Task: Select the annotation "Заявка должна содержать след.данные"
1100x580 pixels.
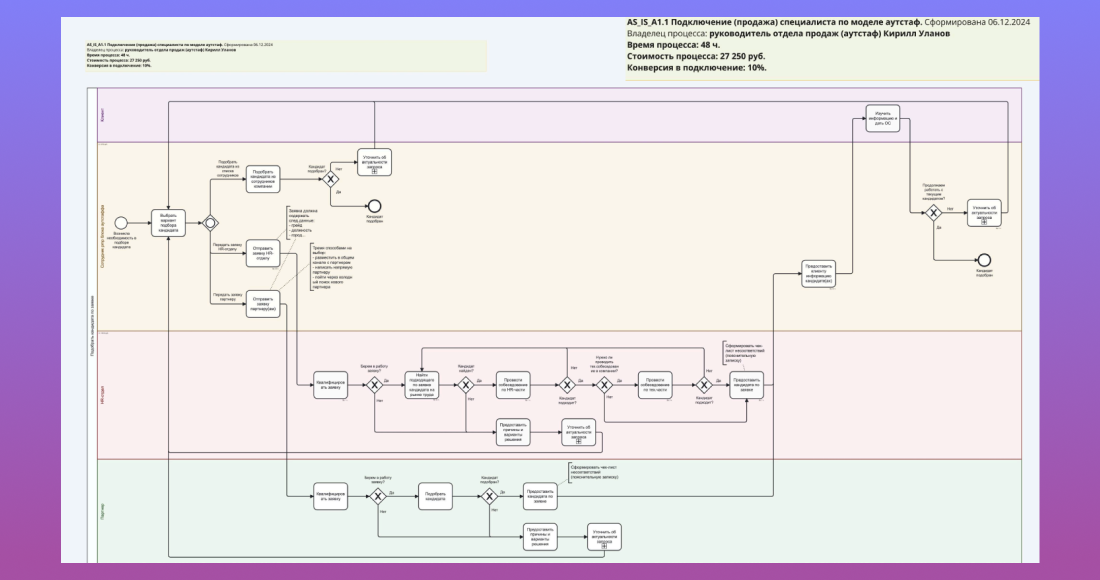Action: tap(302, 221)
